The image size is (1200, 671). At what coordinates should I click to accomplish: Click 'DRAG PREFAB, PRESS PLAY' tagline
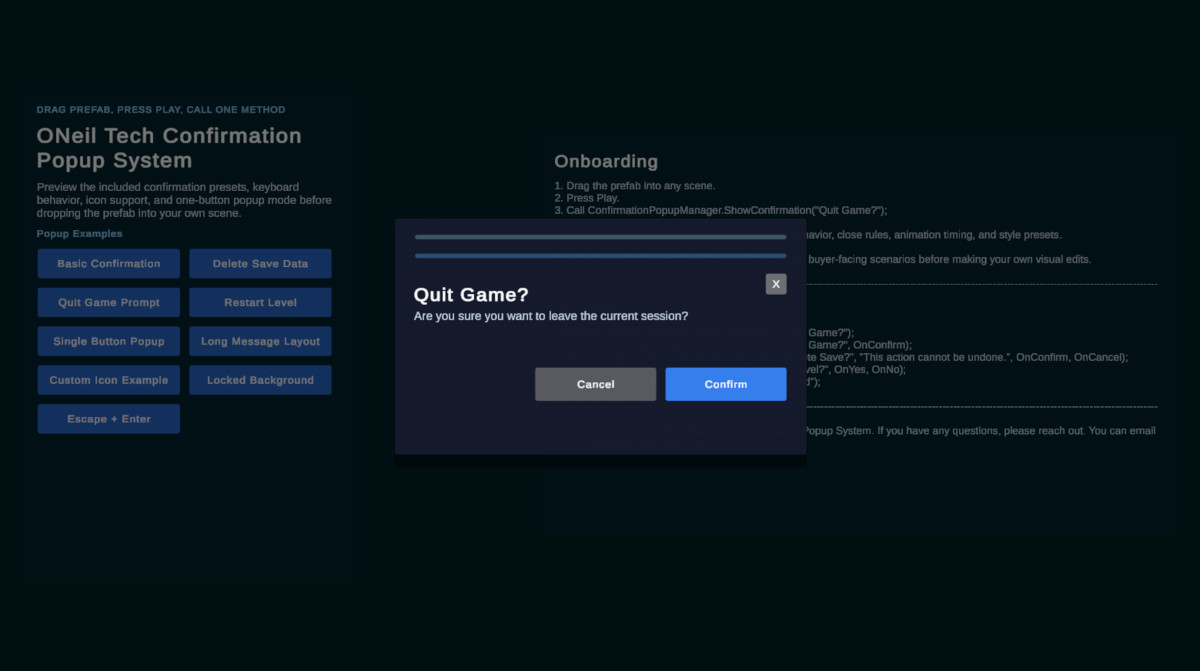(161, 110)
